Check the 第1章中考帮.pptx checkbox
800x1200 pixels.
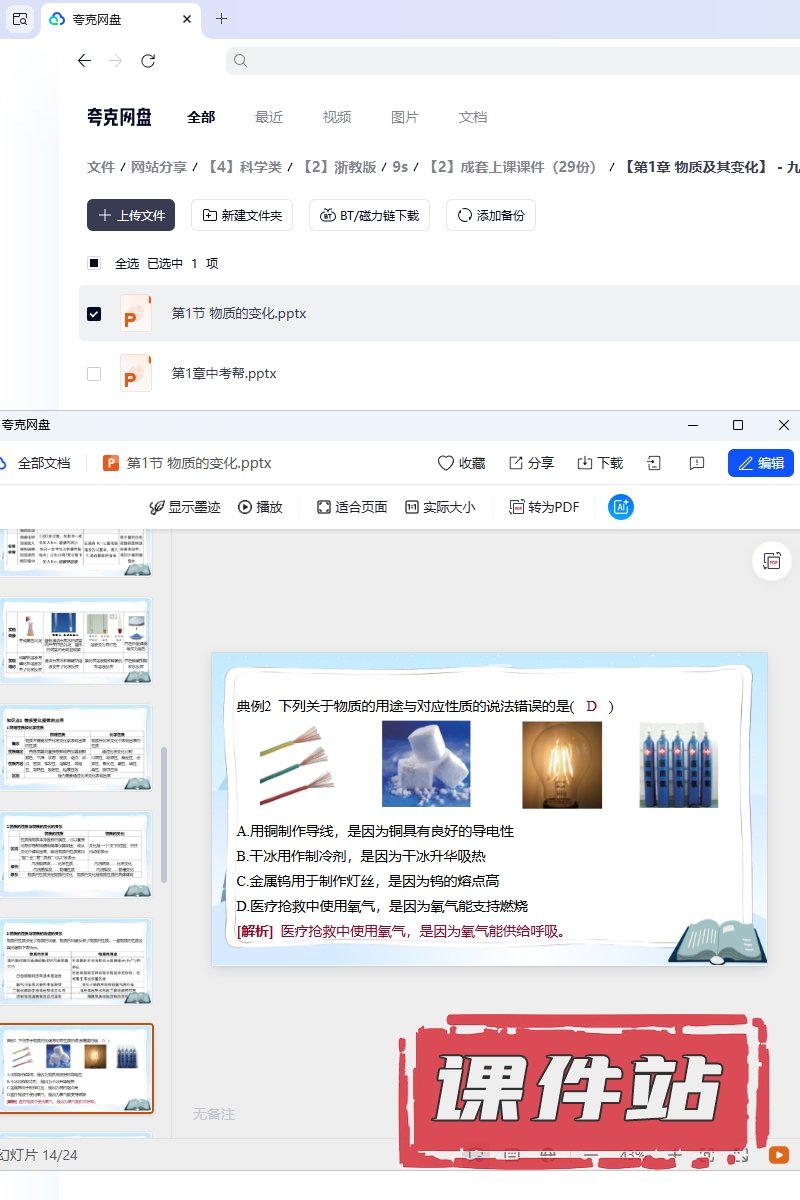coord(94,374)
